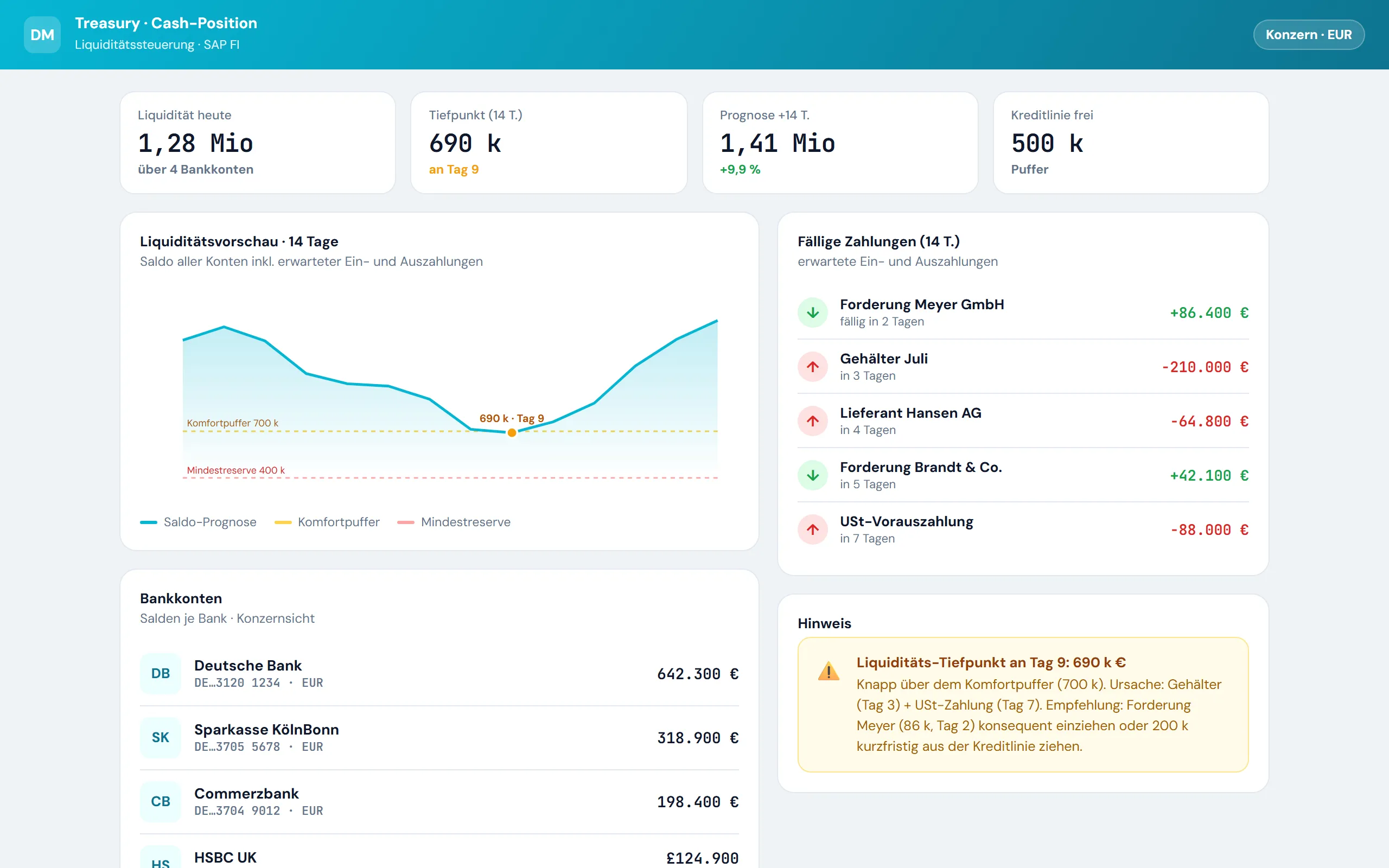The height and width of the screenshot is (868, 1389).
Task: Click the £124.900 balance
Action: (x=702, y=858)
